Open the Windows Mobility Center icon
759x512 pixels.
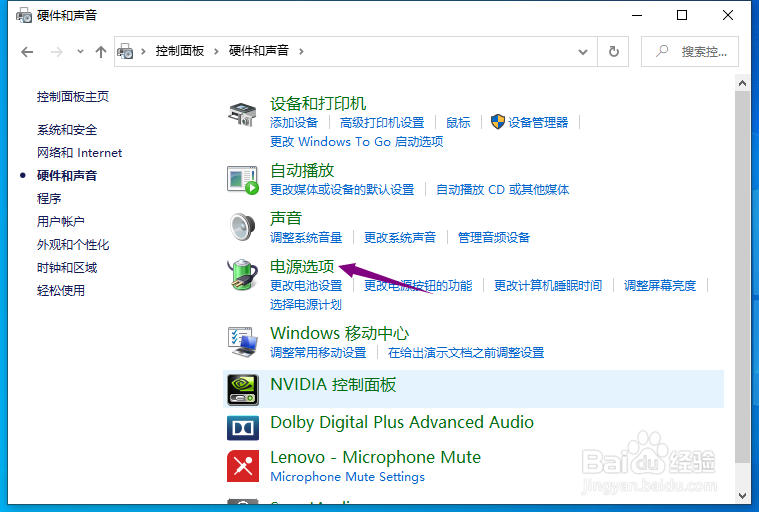[243, 342]
